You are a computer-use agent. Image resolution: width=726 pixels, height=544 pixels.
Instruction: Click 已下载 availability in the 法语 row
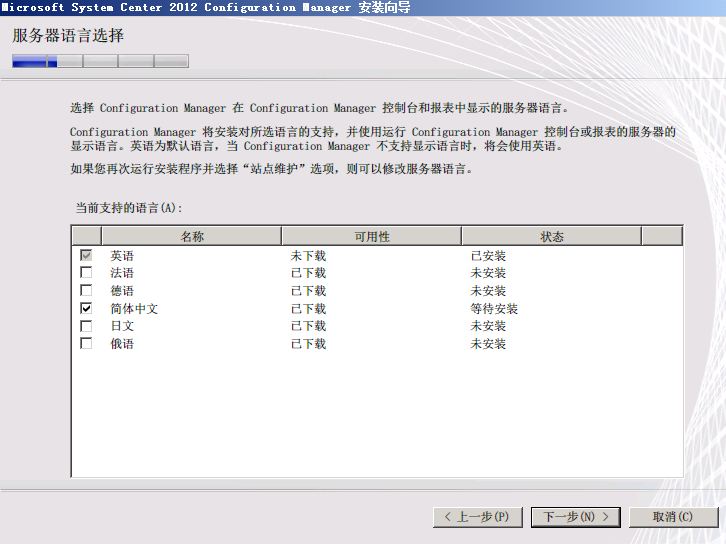click(308, 273)
